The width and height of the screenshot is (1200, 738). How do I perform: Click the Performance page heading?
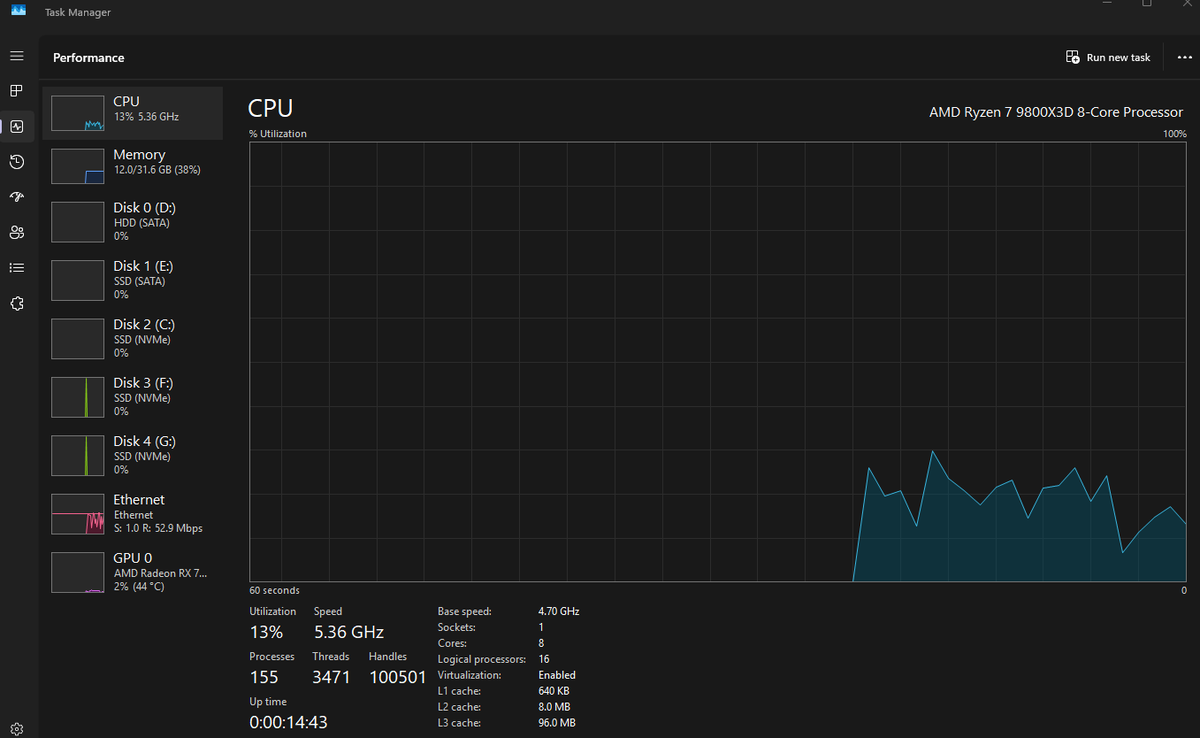[x=89, y=58]
